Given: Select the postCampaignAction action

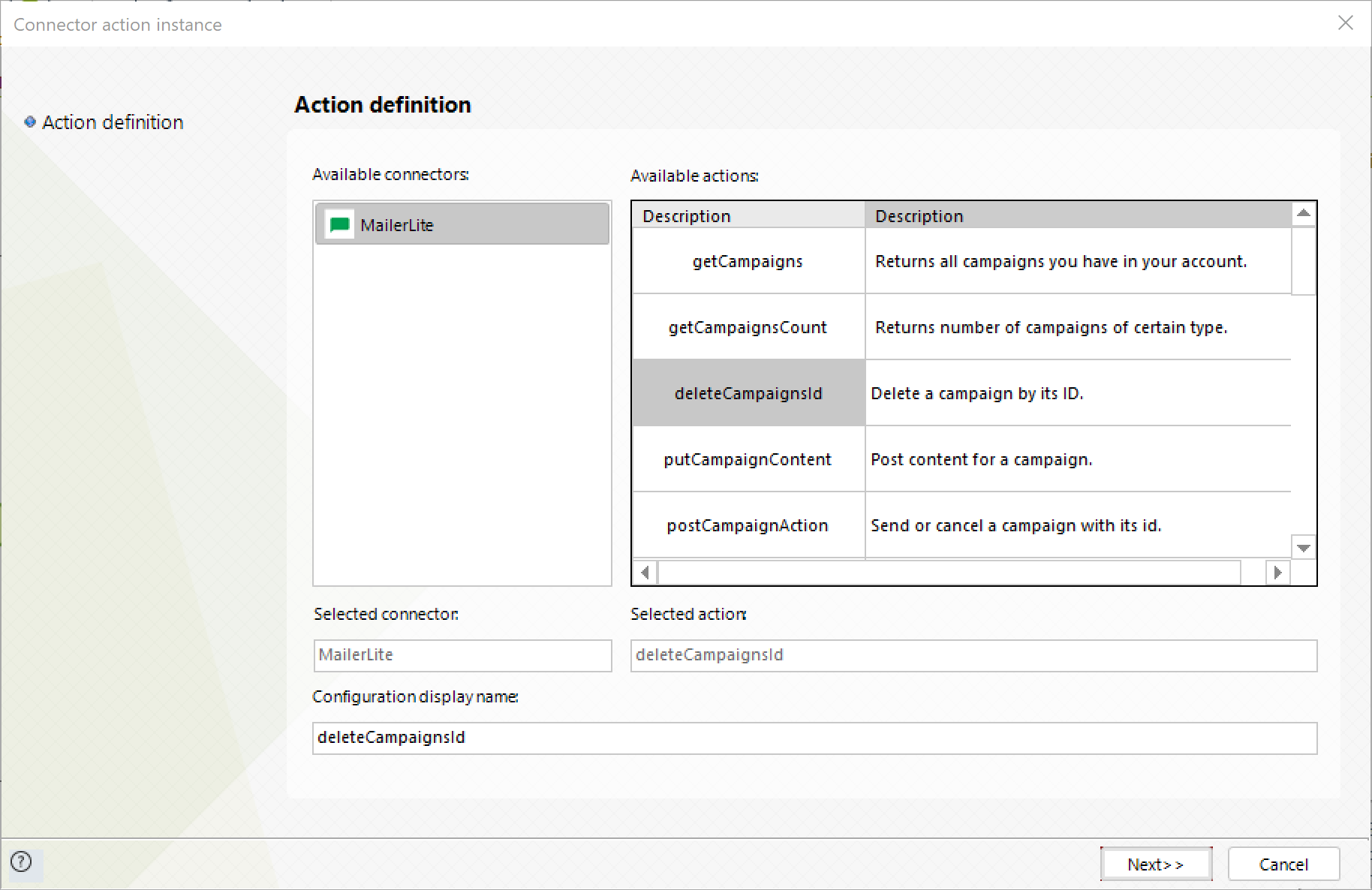Looking at the screenshot, I should pyautogui.click(x=748, y=525).
